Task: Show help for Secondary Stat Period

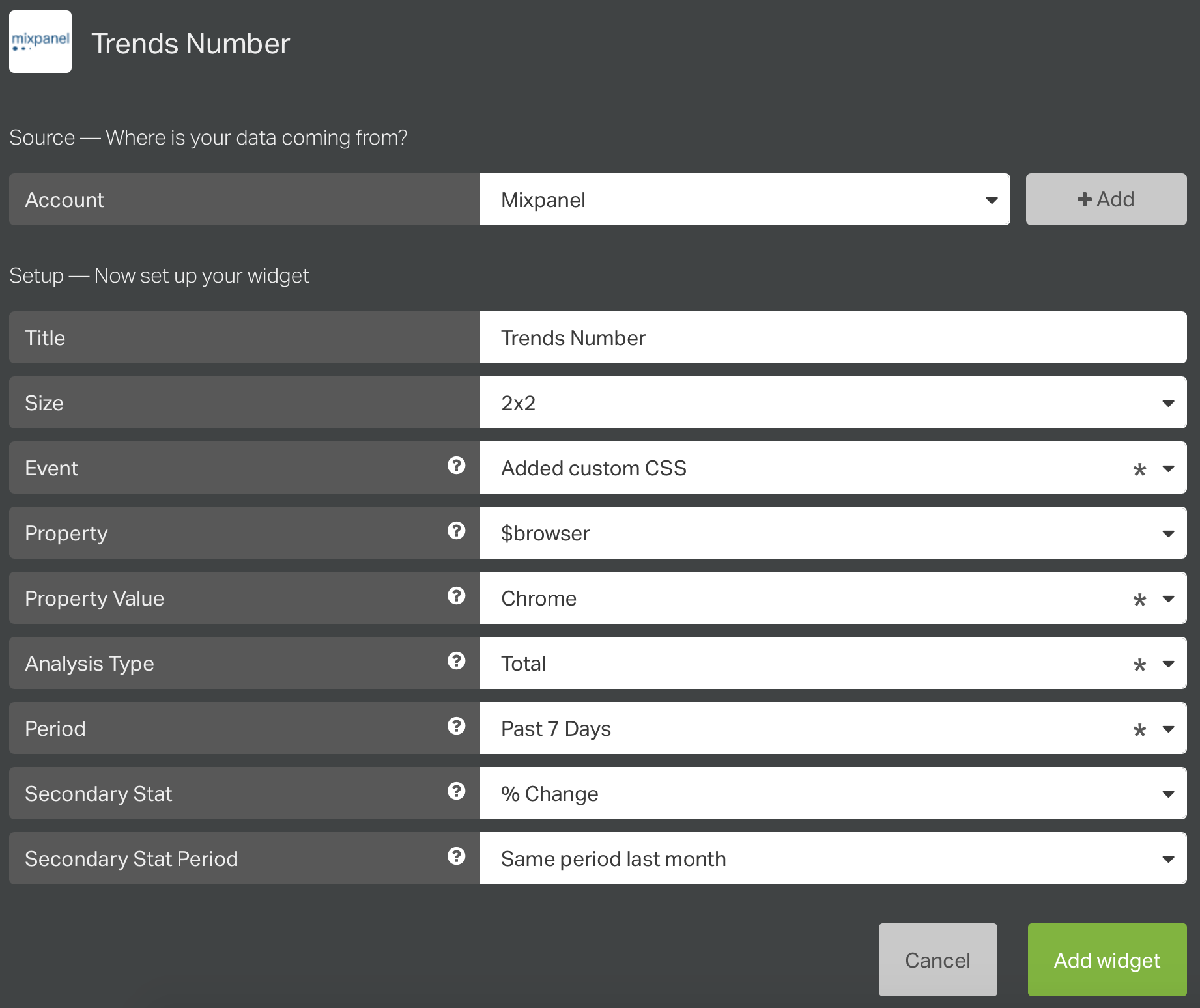Action: tap(456, 856)
